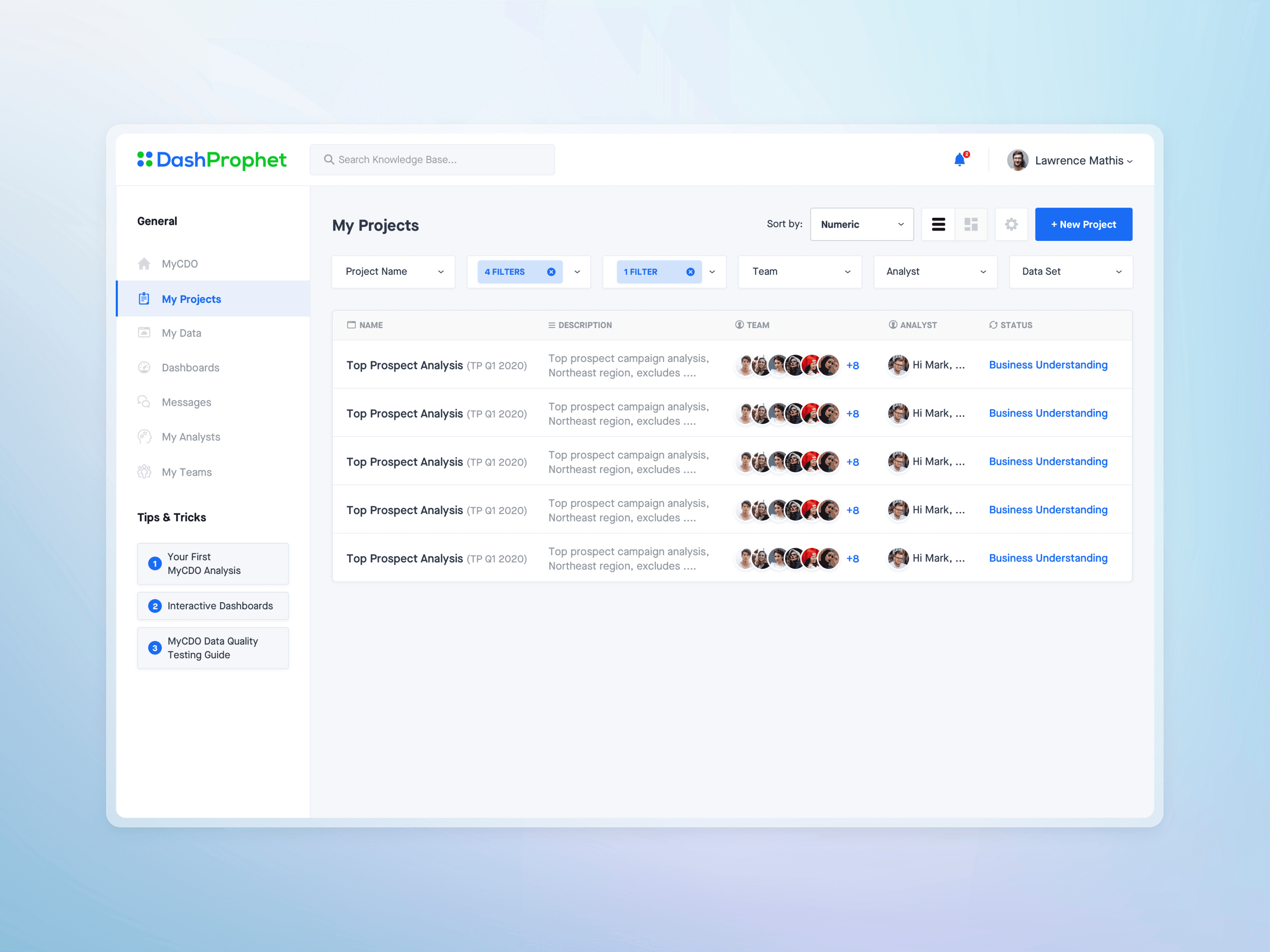Open the Data Set filter dropdown
Image resolution: width=1270 pixels, height=952 pixels.
pos(1071,272)
